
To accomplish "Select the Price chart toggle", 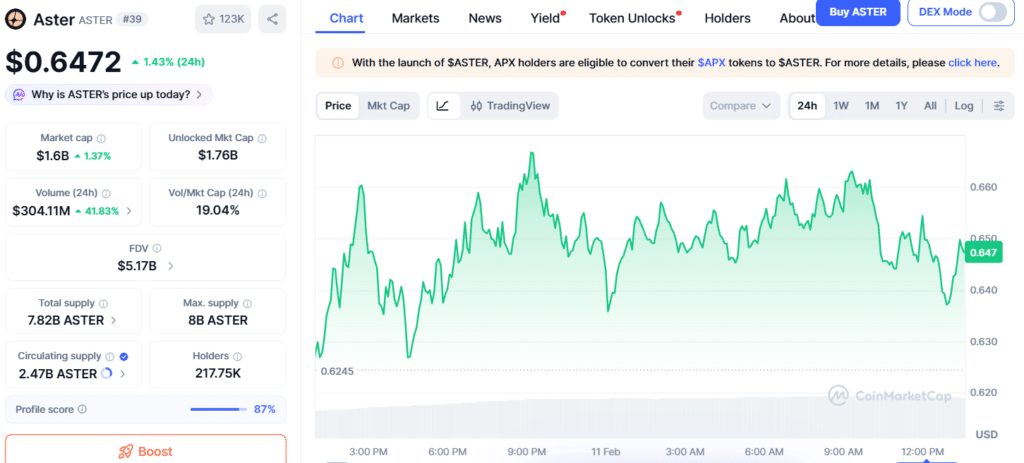I will click(x=338, y=106).
